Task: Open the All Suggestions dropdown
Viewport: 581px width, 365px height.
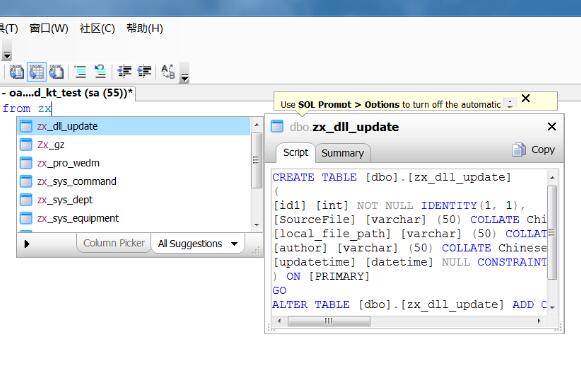Action: pos(197,243)
